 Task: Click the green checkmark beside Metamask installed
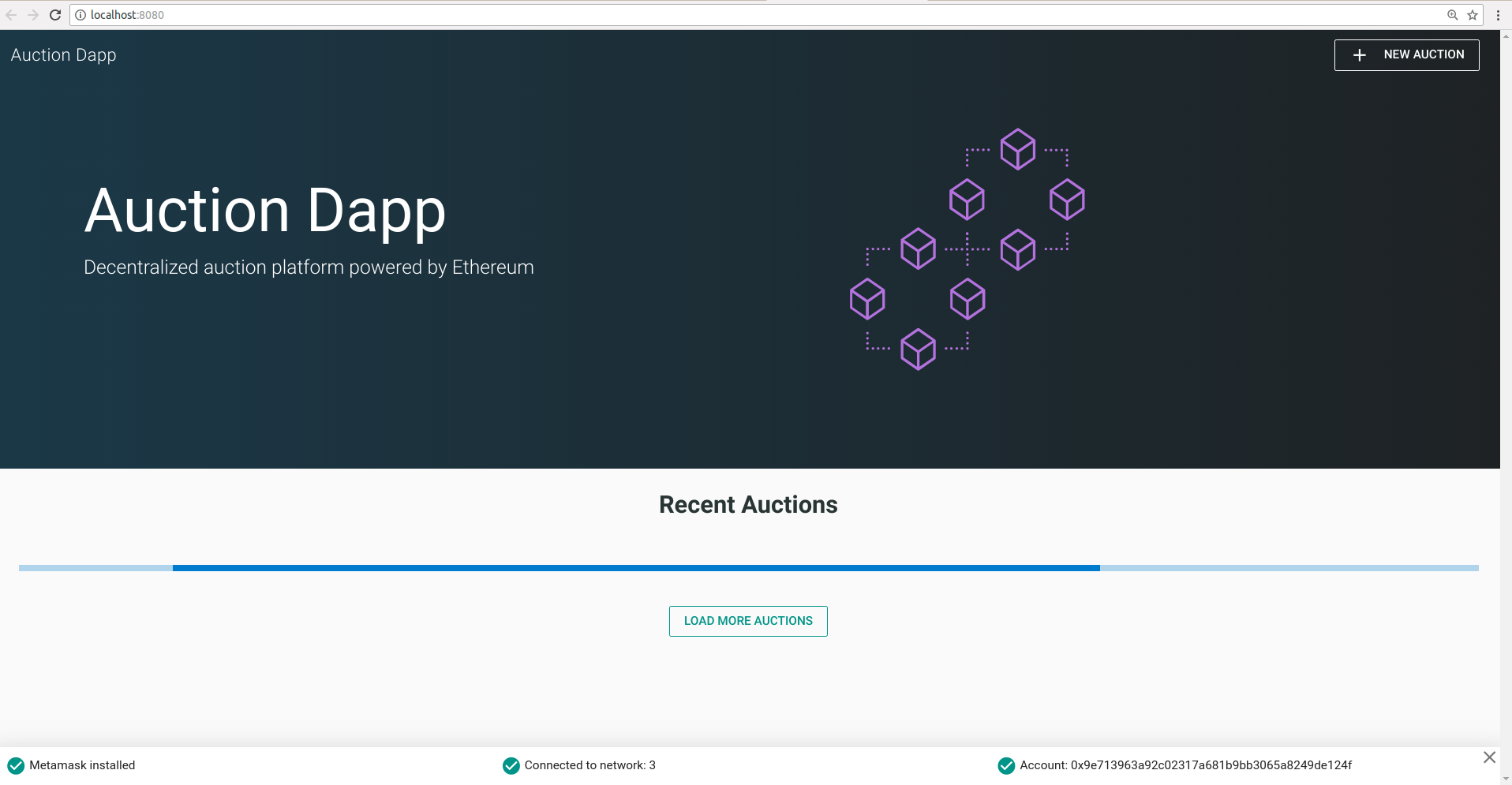pos(17,764)
